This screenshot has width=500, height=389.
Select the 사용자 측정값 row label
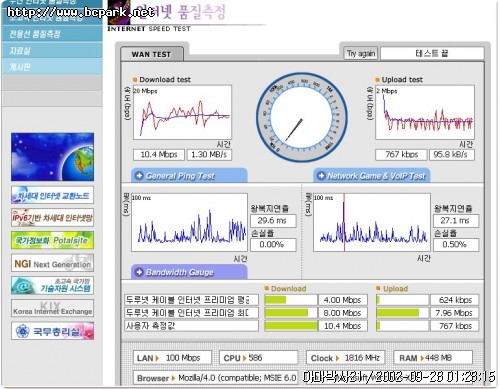pyautogui.click(x=191, y=326)
